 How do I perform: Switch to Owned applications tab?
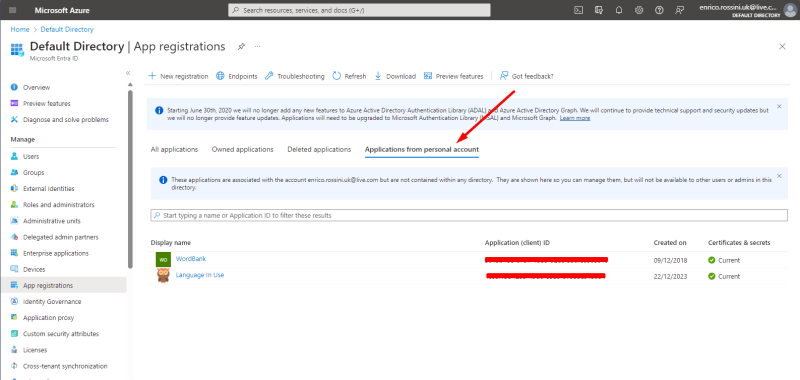coord(243,149)
